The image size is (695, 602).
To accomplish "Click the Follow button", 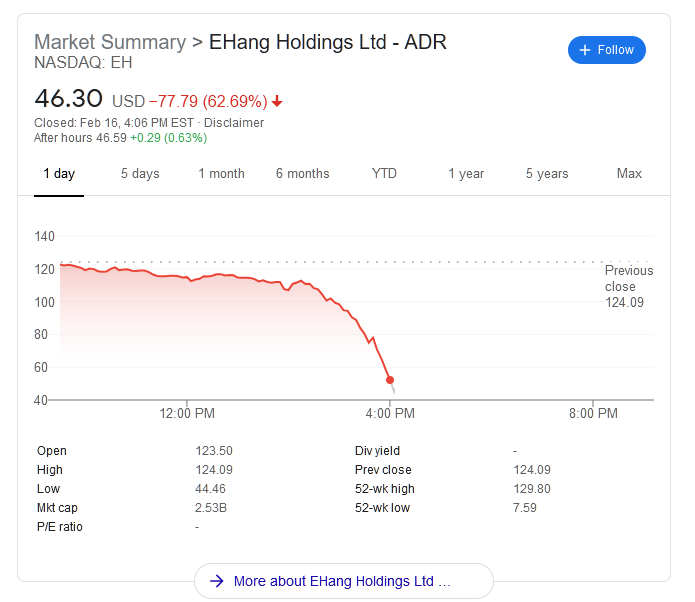I will point(606,50).
